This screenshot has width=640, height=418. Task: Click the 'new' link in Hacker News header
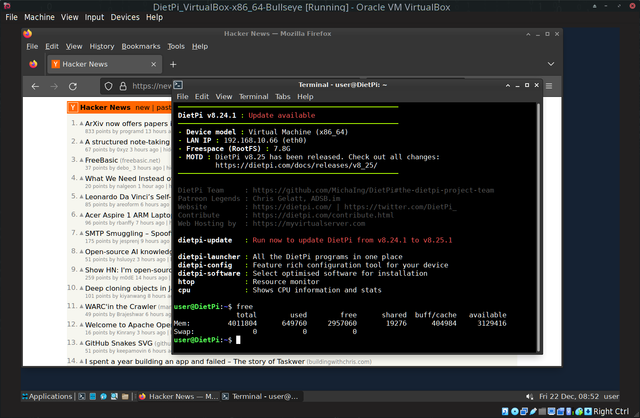(142, 107)
